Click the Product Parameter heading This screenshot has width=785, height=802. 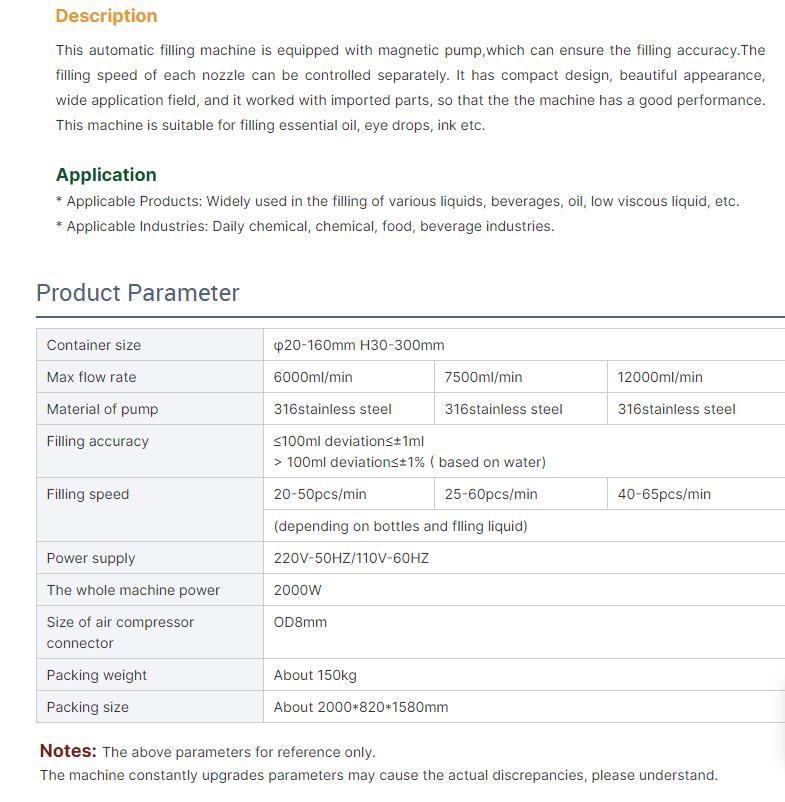(138, 293)
